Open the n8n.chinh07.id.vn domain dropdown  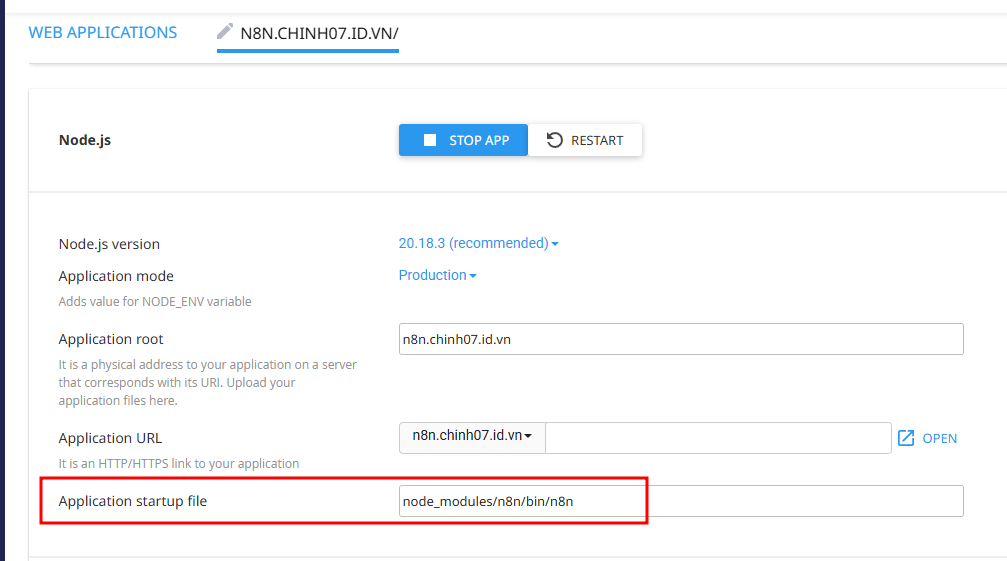[x=472, y=438]
